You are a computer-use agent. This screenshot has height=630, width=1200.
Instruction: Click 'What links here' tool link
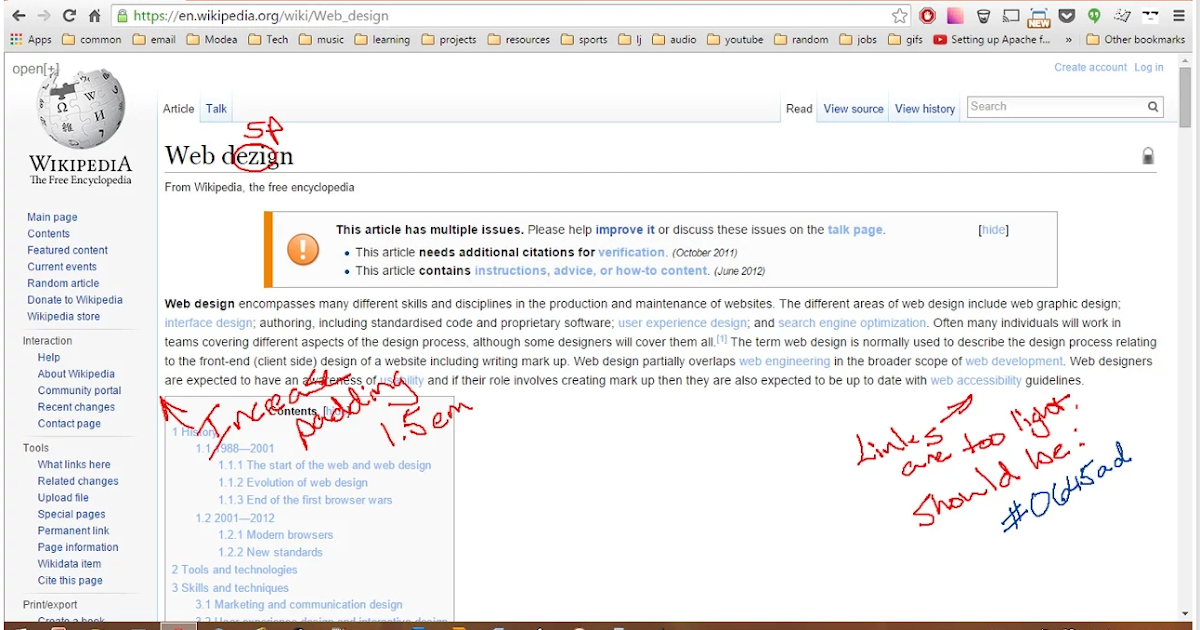coord(74,464)
